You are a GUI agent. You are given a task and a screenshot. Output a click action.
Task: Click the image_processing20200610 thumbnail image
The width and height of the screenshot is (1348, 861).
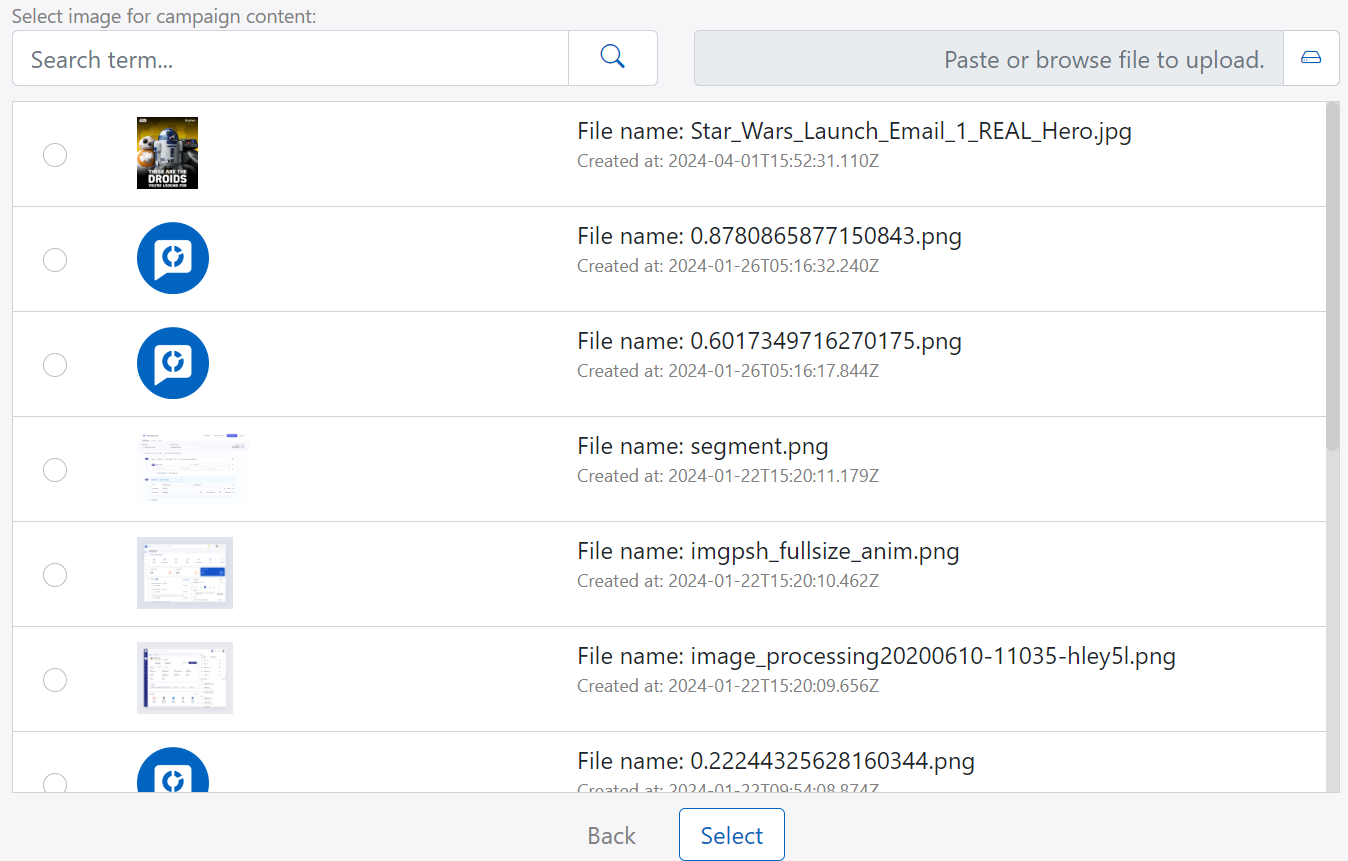click(184, 678)
